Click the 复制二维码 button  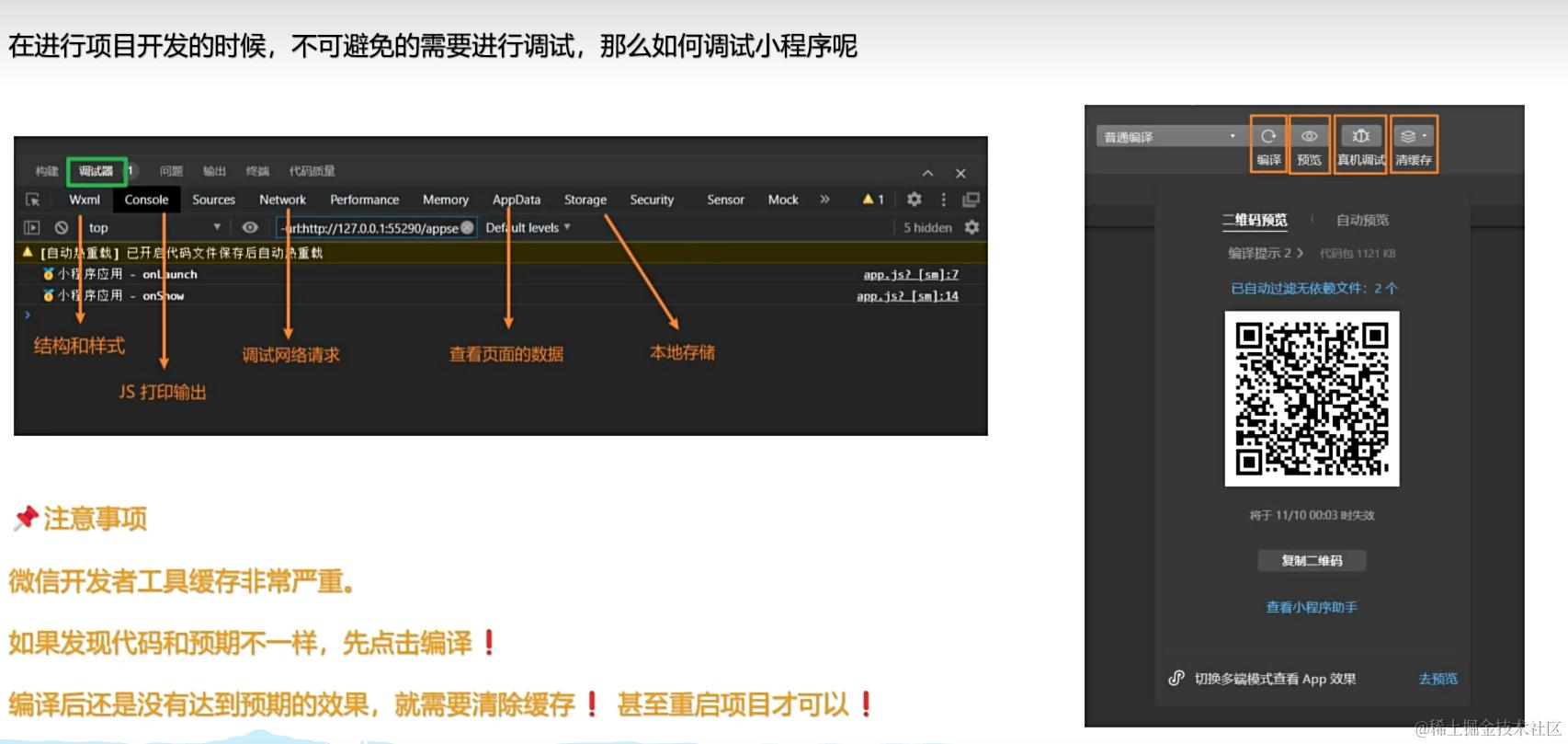point(1312,561)
